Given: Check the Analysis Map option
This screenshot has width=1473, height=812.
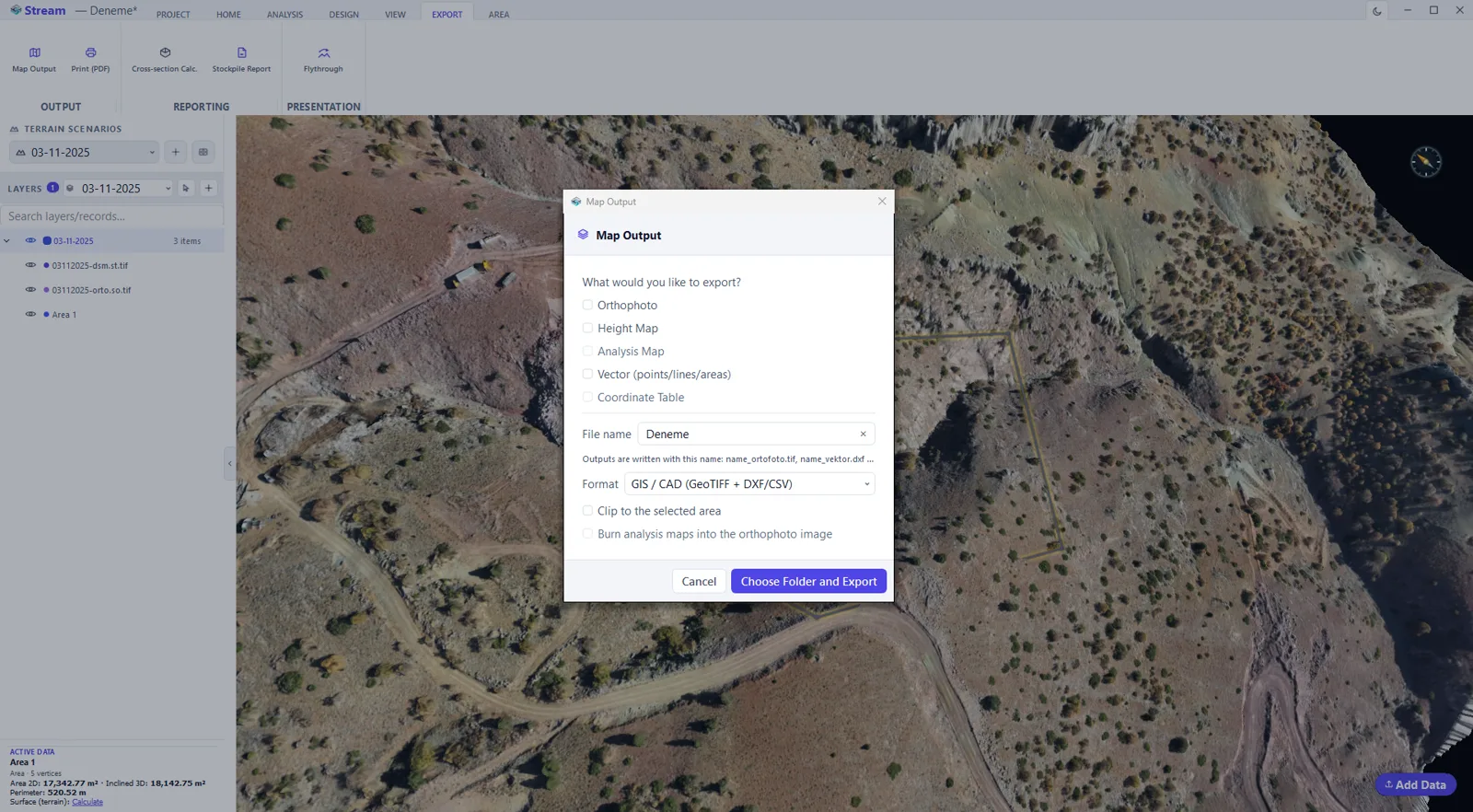Looking at the screenshot, I should click(587, 351).
